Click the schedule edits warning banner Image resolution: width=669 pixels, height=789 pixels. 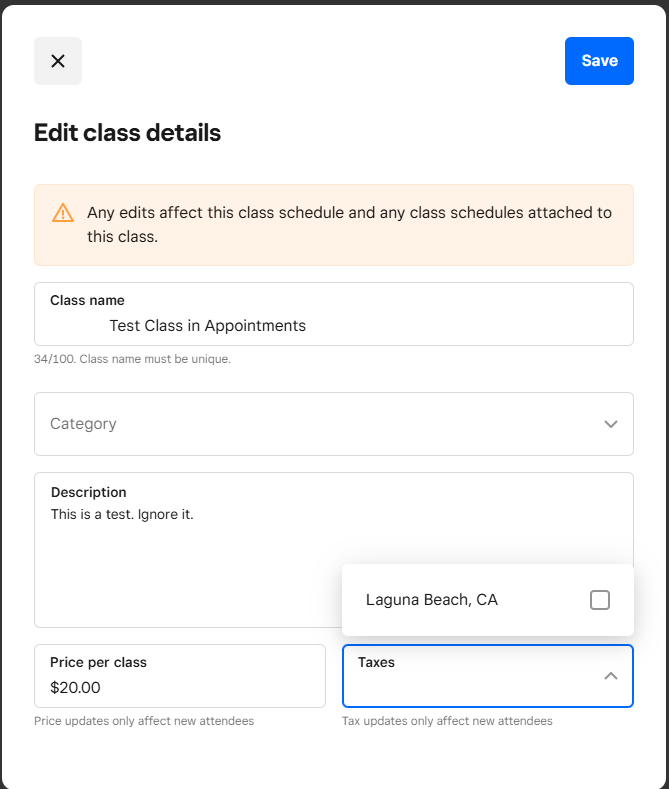(x=334, y=225)
